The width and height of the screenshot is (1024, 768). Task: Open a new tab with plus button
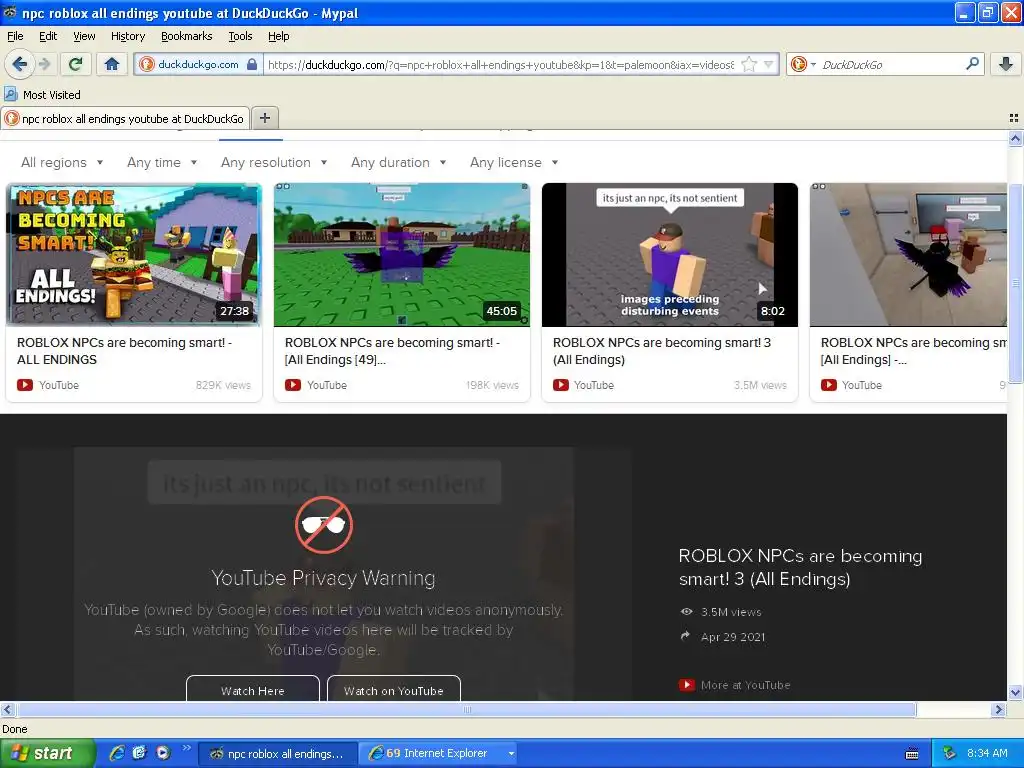click(264, 118)
